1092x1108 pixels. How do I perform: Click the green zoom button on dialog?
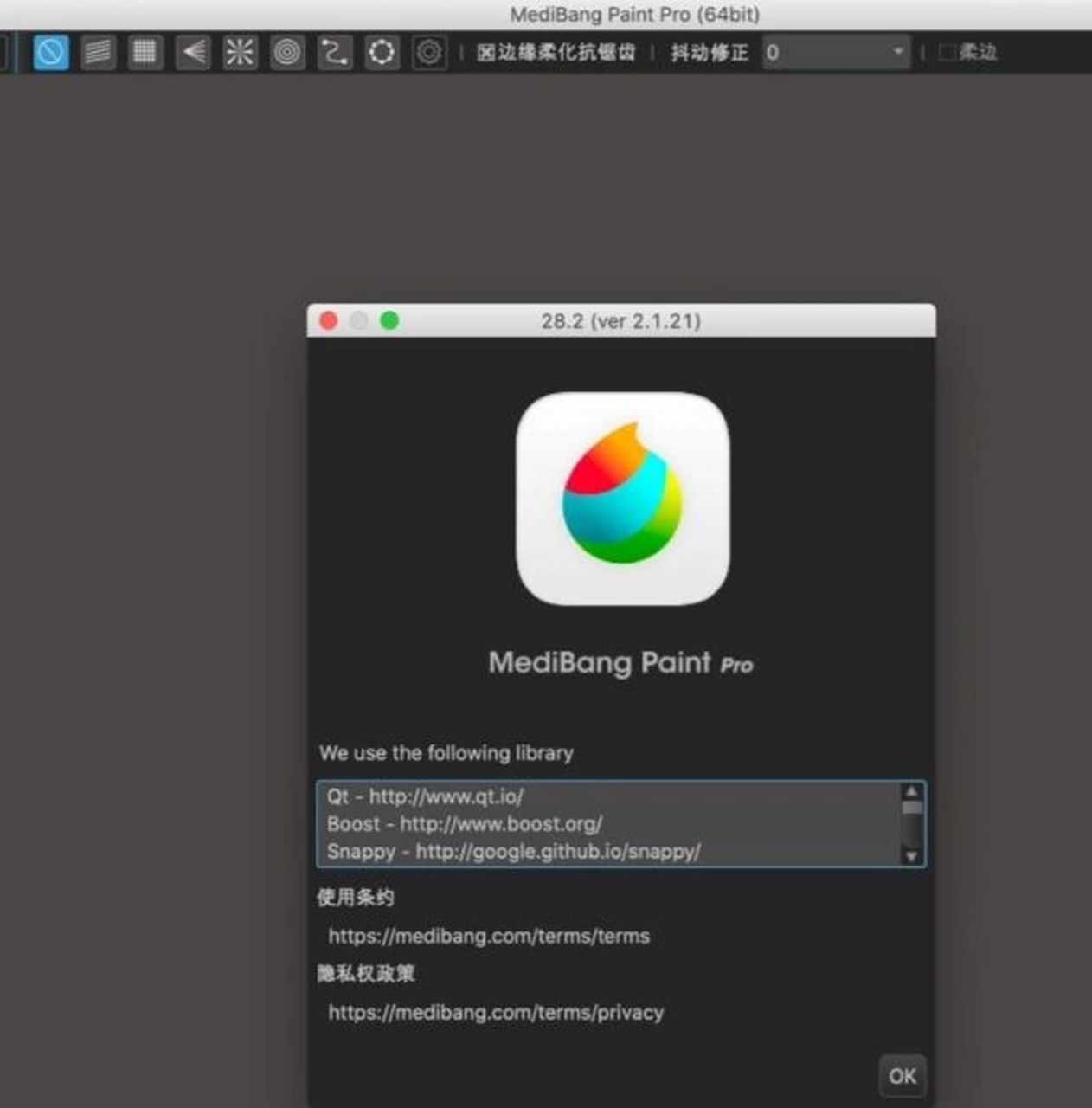pos(390,320)
